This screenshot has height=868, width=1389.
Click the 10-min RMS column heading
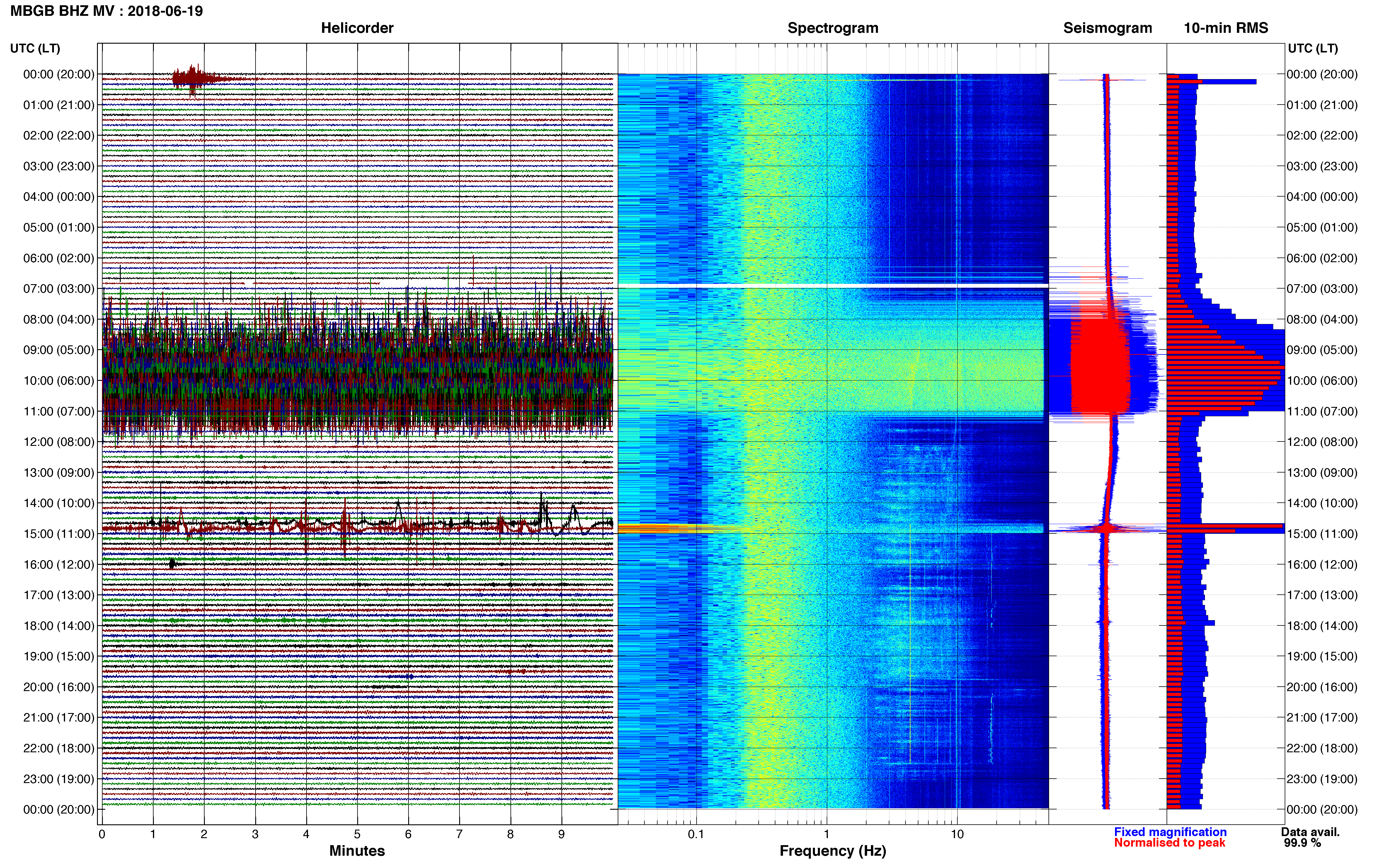coord(1226,28)
